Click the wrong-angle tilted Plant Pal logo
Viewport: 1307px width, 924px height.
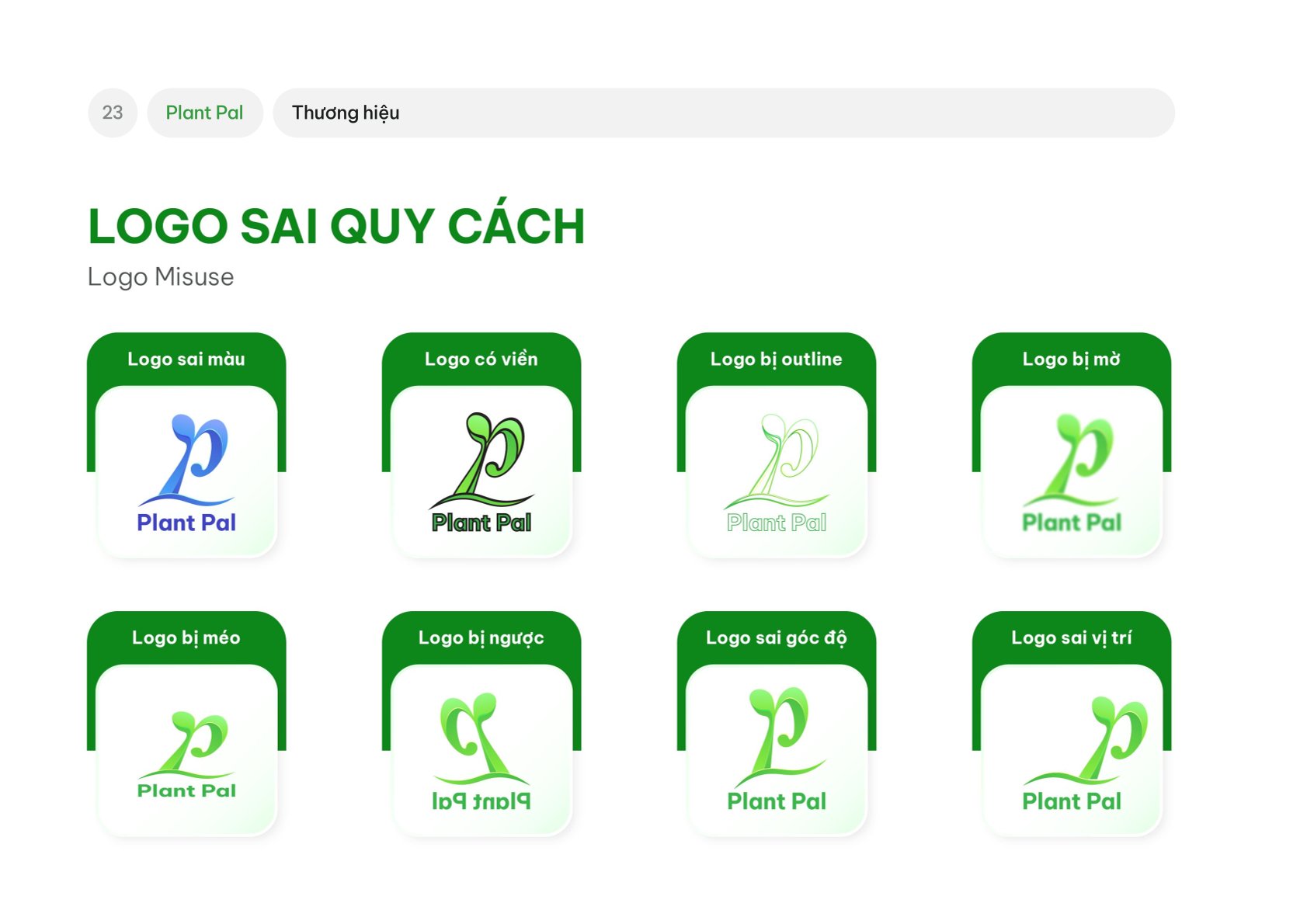tap(777, 749)
